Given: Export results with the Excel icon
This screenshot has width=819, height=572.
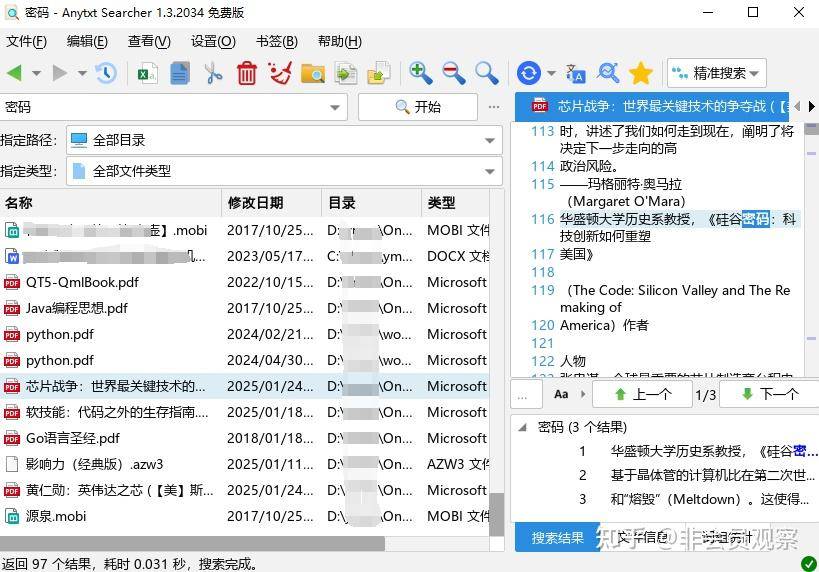Looking at the screenshot, I should [147, 74].
